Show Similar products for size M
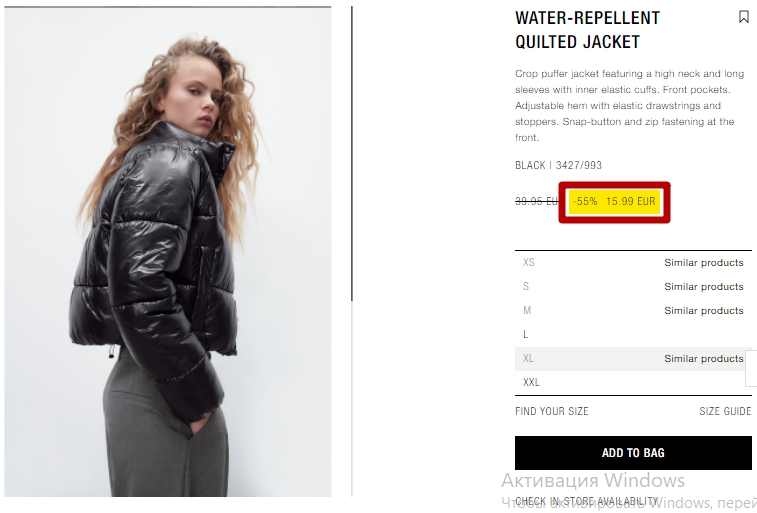 (x=703, y=310)
